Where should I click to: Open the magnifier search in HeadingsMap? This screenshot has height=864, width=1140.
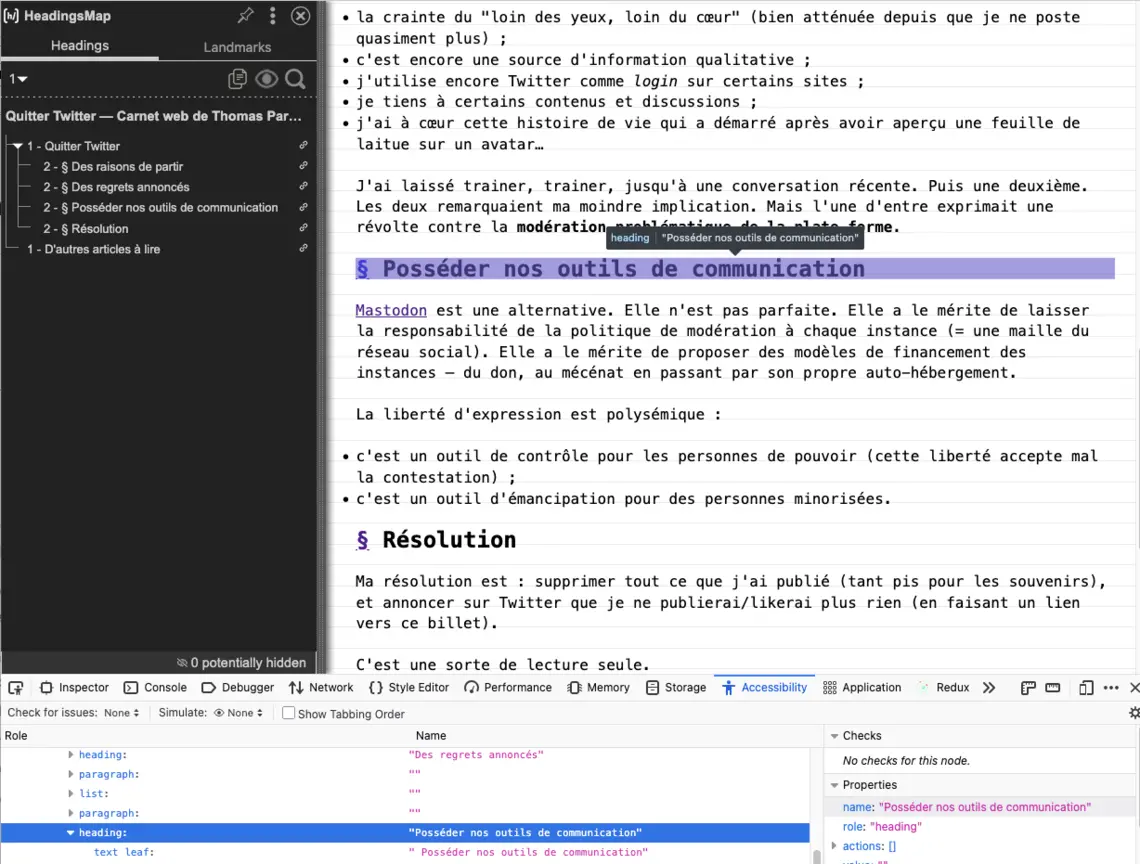coord(295,79)
